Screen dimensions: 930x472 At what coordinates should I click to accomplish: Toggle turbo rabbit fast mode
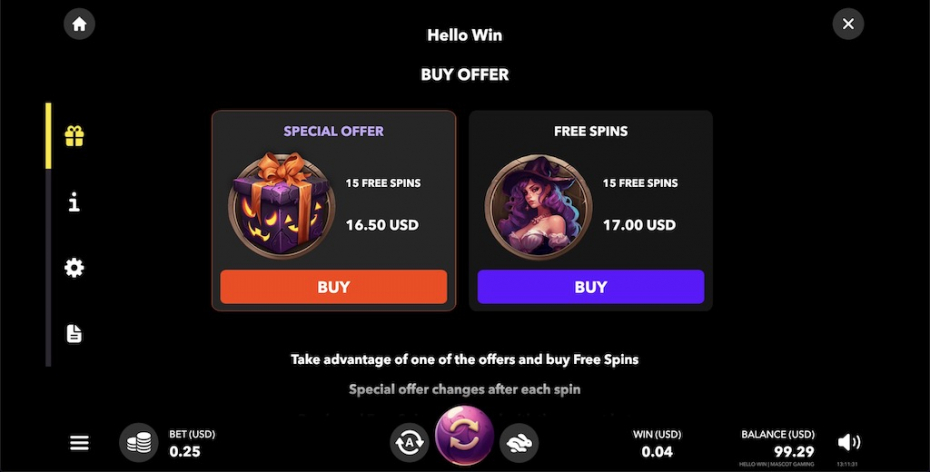tap(519, 442)
